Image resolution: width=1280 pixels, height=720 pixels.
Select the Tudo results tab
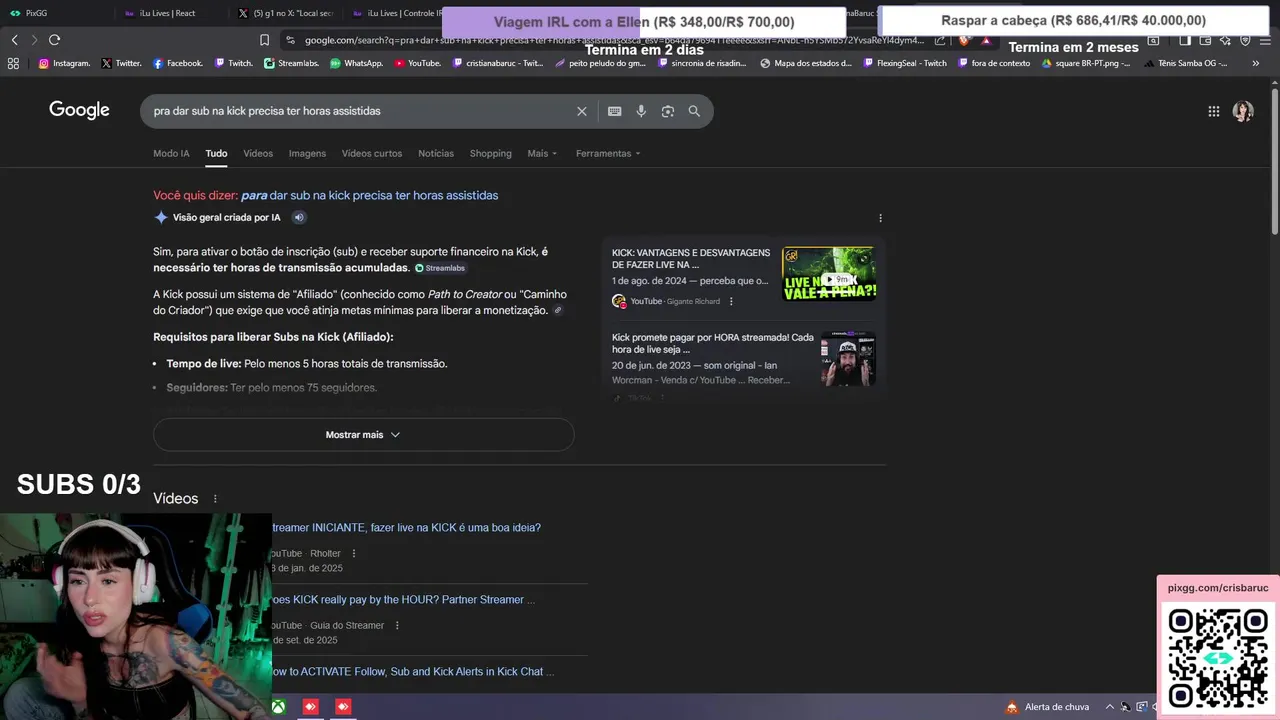(x=216, y=153)
